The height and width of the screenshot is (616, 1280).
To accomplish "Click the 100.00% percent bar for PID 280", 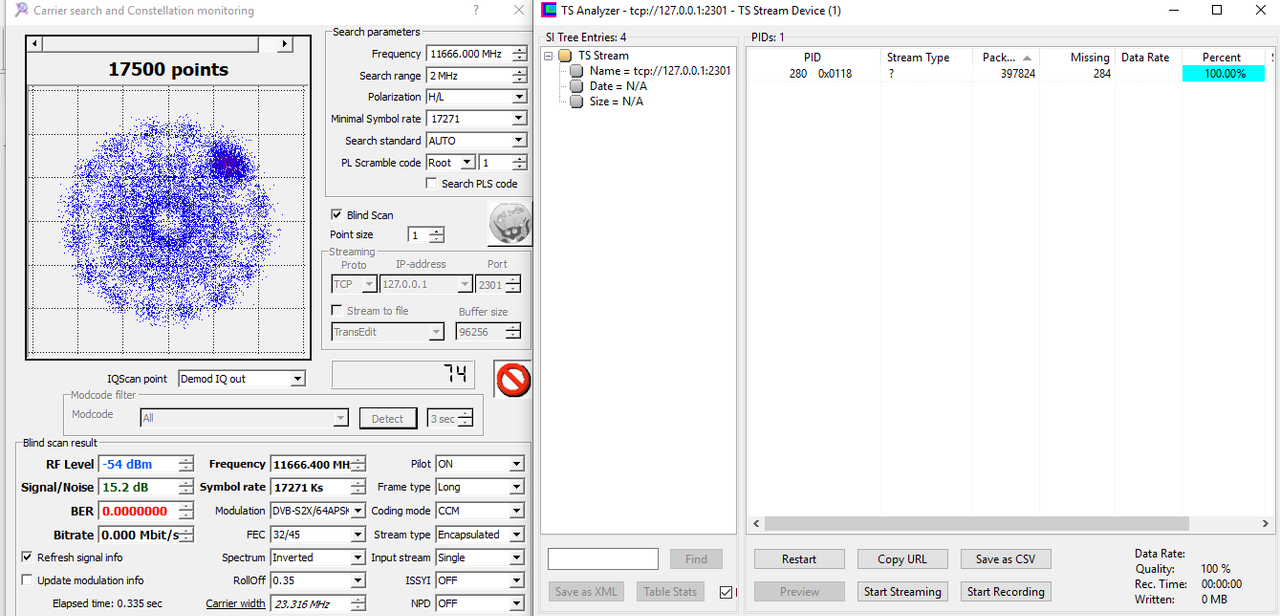I will point(1224,73).
